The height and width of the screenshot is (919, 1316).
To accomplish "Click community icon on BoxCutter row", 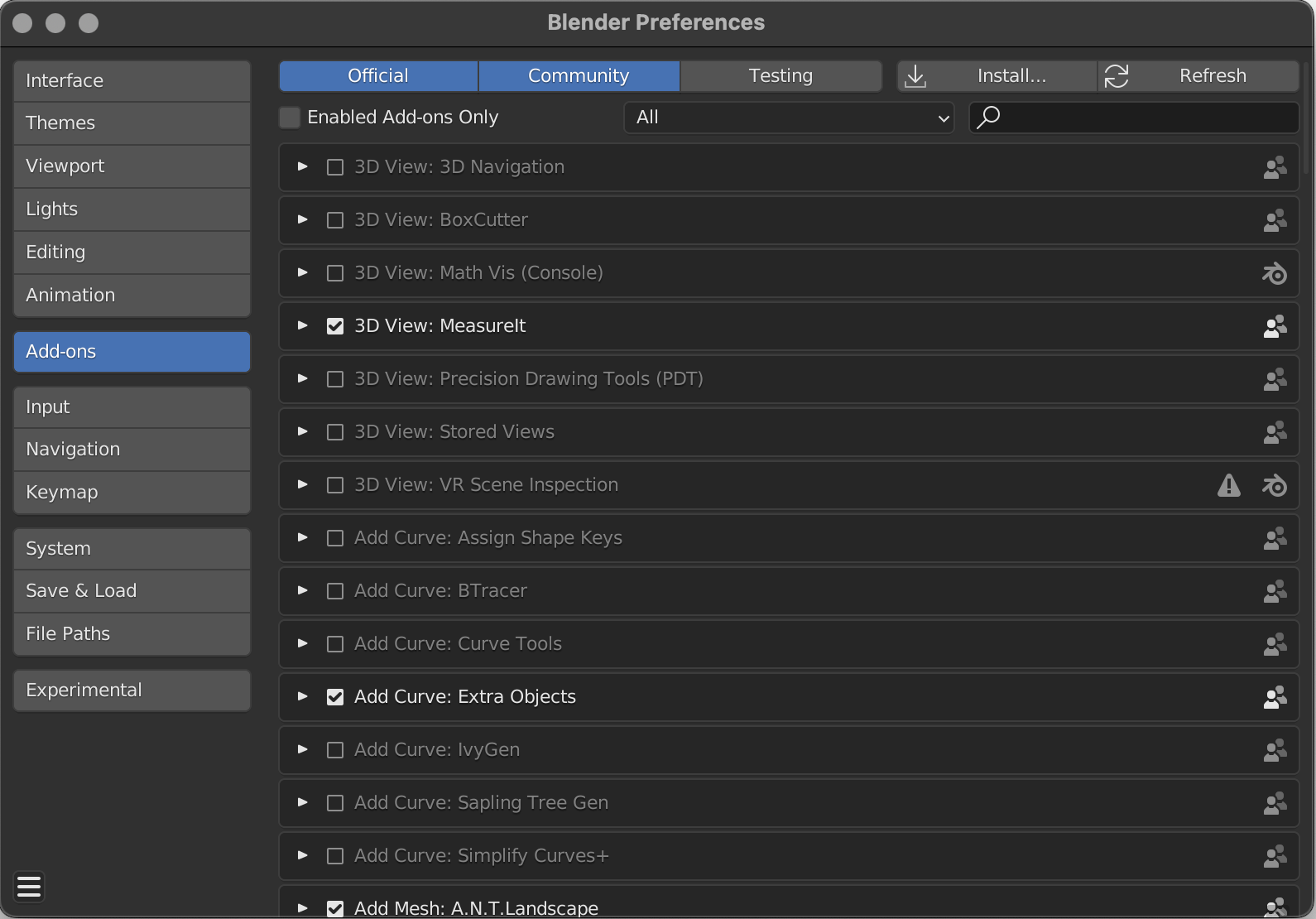I will click(1275, 220).
